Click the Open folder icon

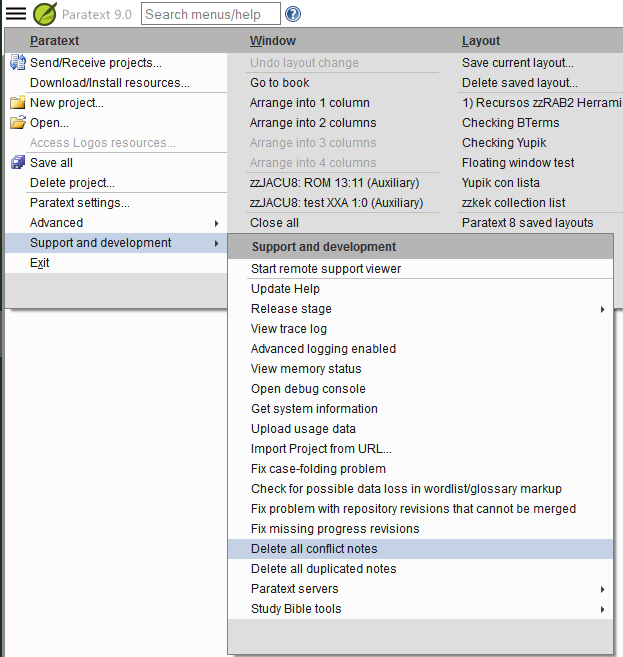(x=17, y=123)
